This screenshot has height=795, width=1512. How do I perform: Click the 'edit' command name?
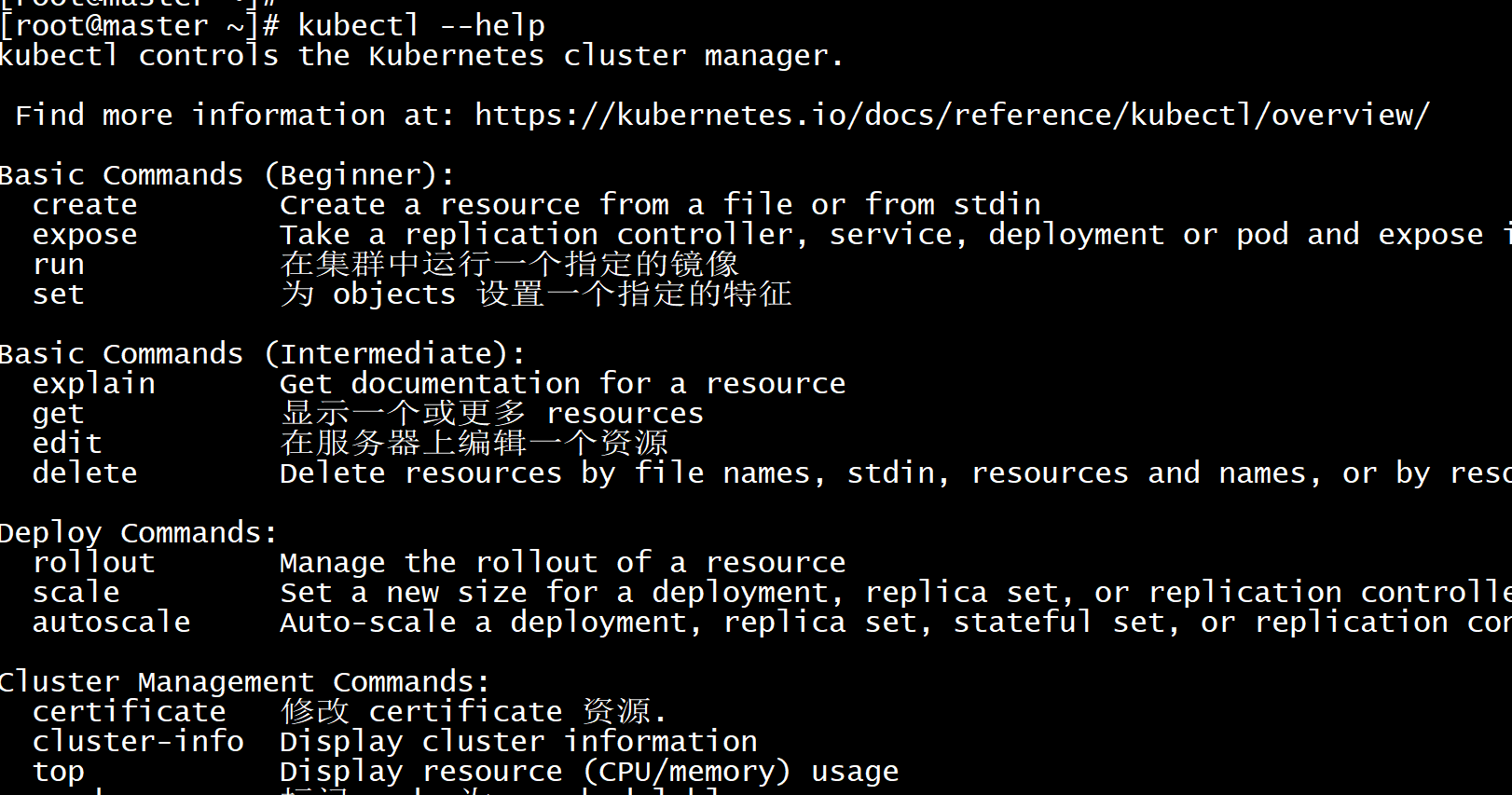pyautogui.click(x=67, y=443)
